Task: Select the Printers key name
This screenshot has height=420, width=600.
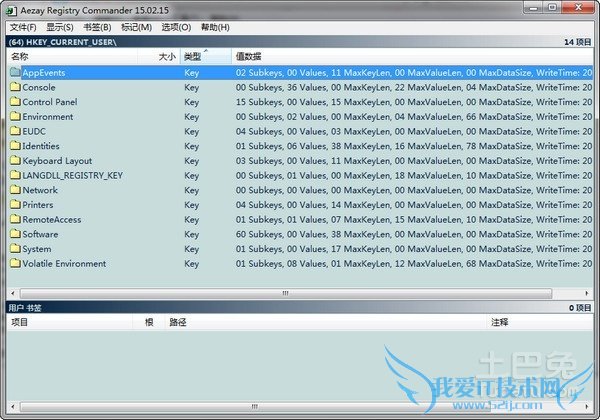Action: click(x=38, y=205)
